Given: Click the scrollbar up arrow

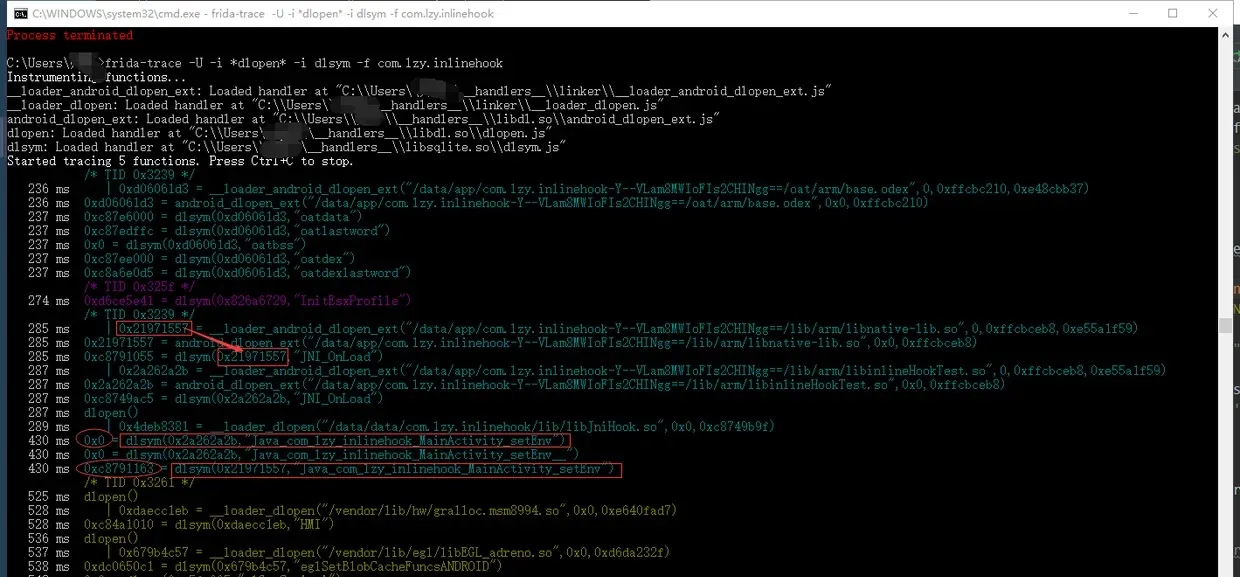Looking at the screenshot, I should pos(1225,35).
